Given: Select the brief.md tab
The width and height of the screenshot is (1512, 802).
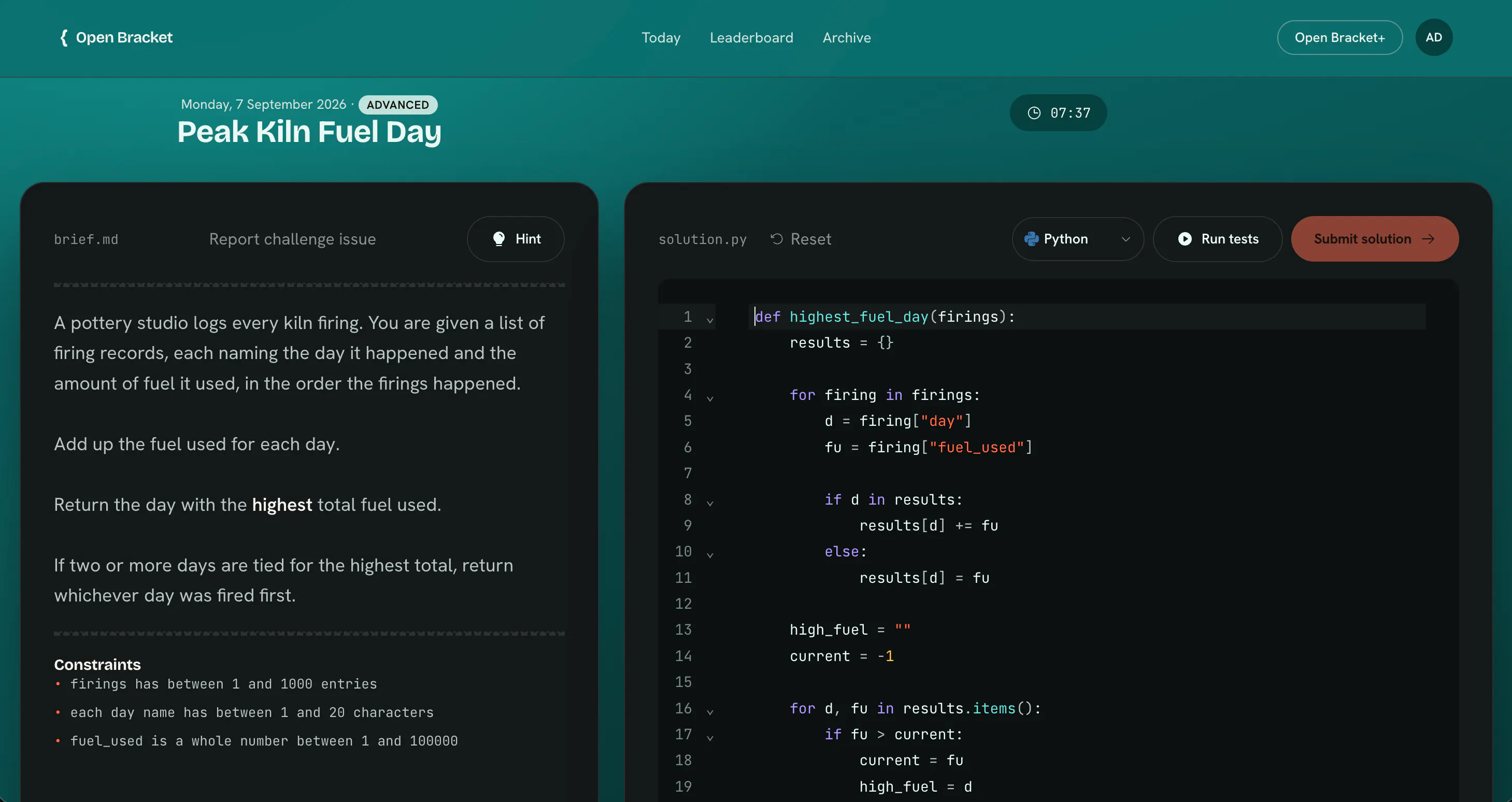Looking at the screenshot, I should click(x=87, y=239).
